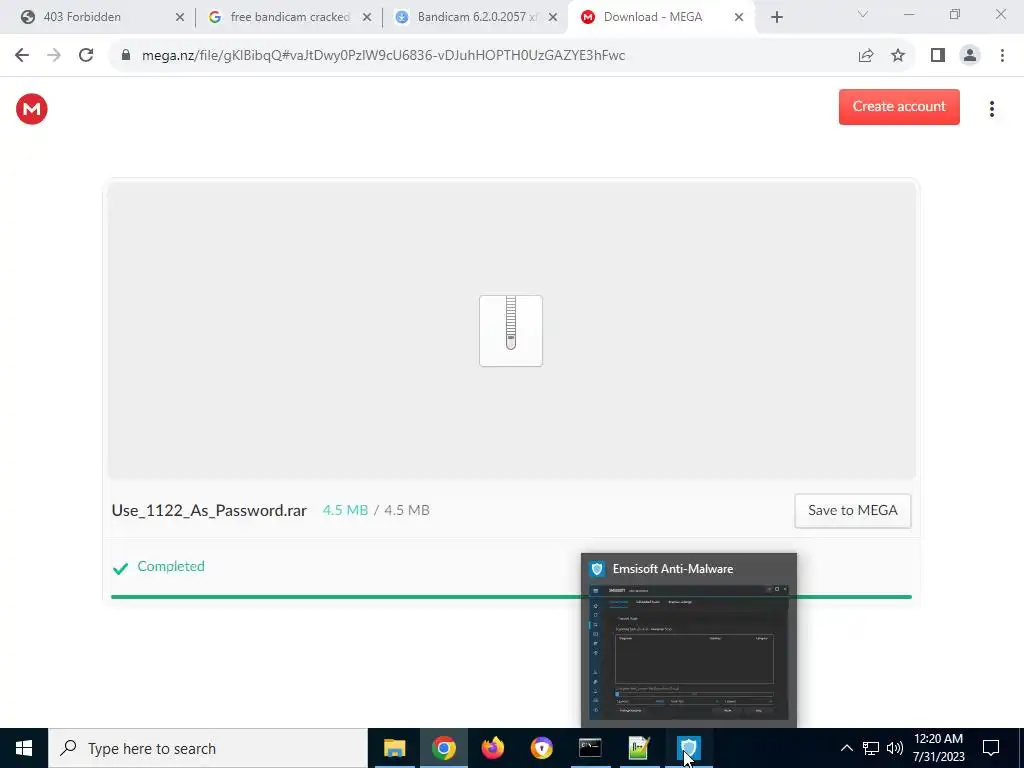This screenshot has height=768, width=1024.
Task: Close the free bandicam cracked tab
Action: coord(367,17)
